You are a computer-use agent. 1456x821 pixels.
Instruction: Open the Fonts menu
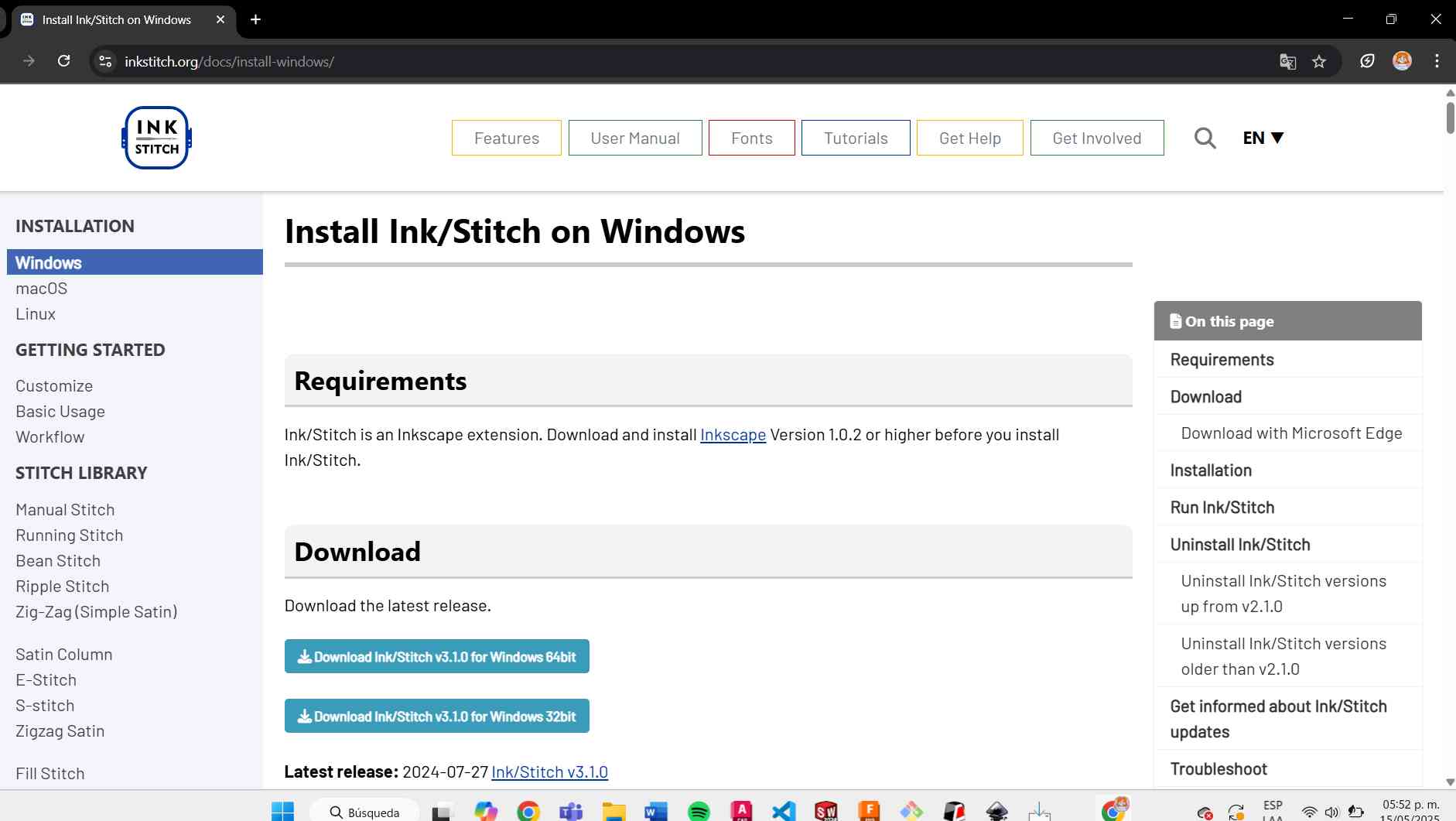752,138
